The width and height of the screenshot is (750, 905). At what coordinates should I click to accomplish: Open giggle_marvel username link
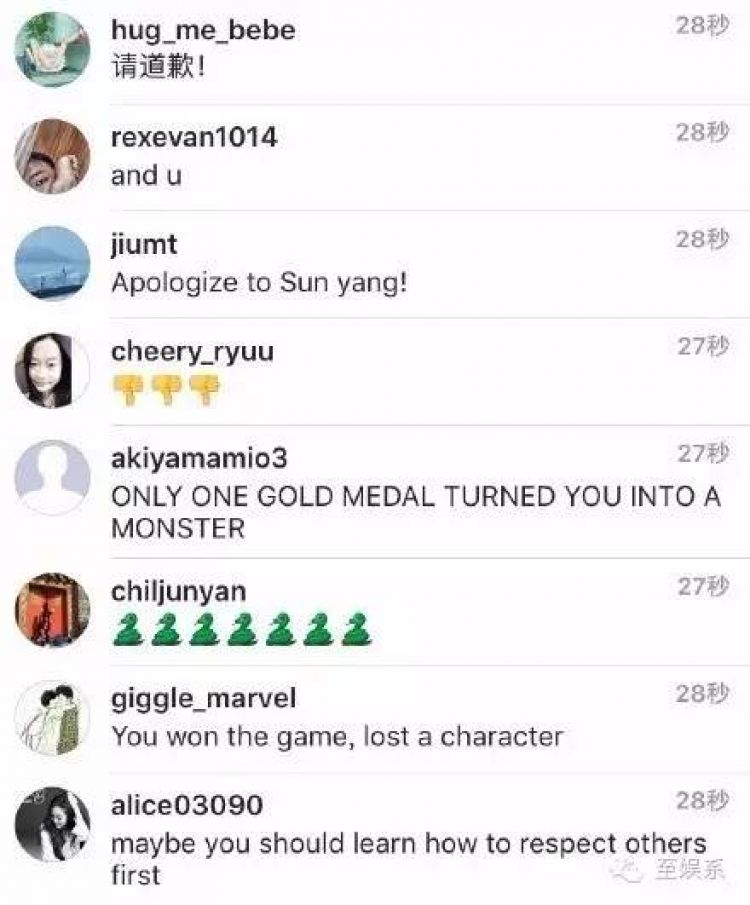203,699
